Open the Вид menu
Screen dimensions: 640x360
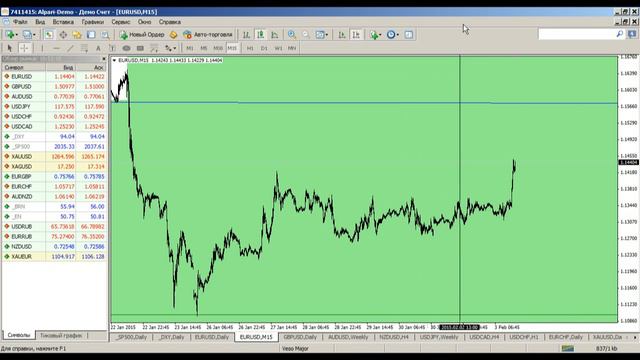40,22
